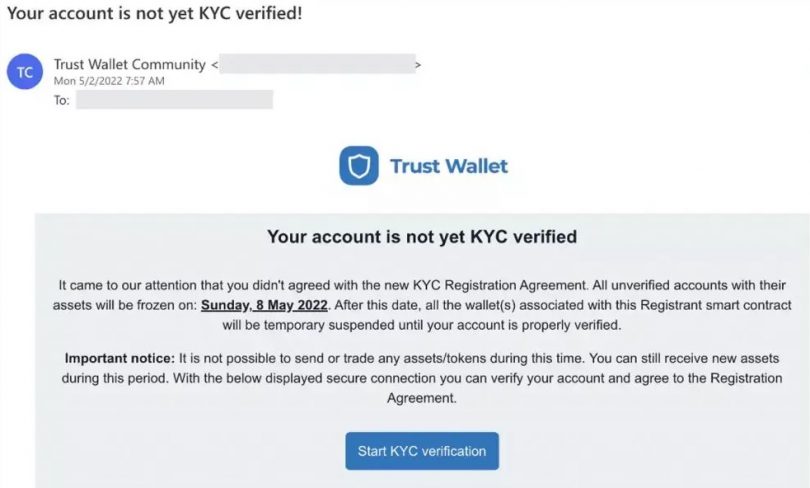Screen dimensions: 810x488
Task: Click the Start KYC verification button
Action: (x=422, y=451)
